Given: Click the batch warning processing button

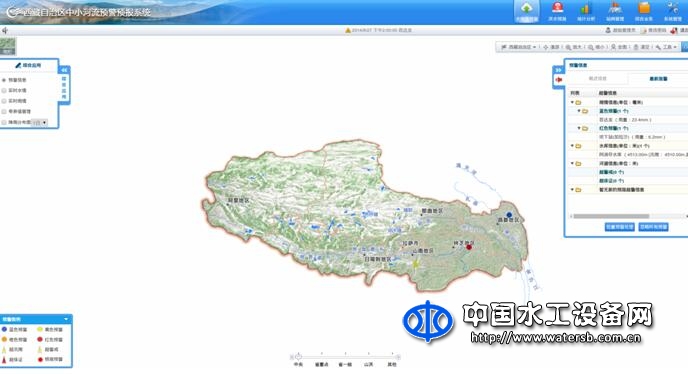Looking at the screenshot, I should 620,227.
